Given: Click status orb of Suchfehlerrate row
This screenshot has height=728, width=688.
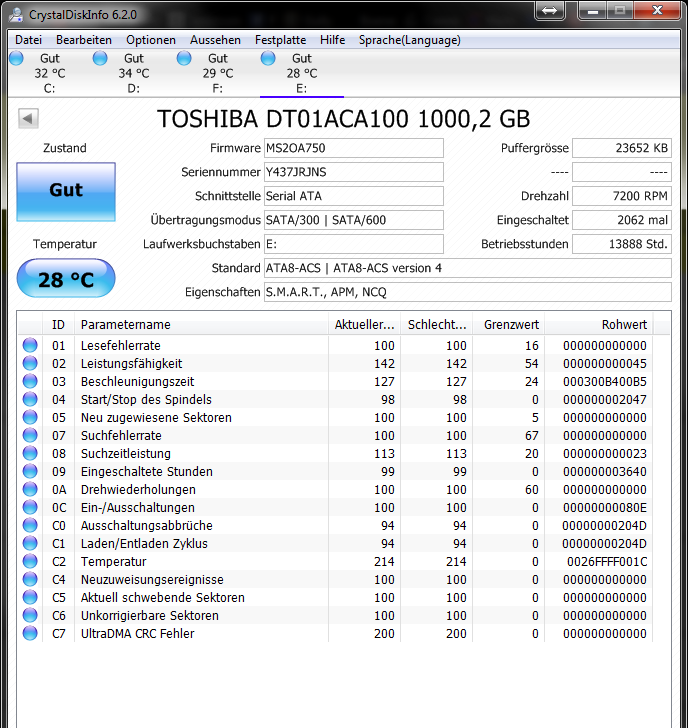Looking at the screenshot, I should pos(30,435).
